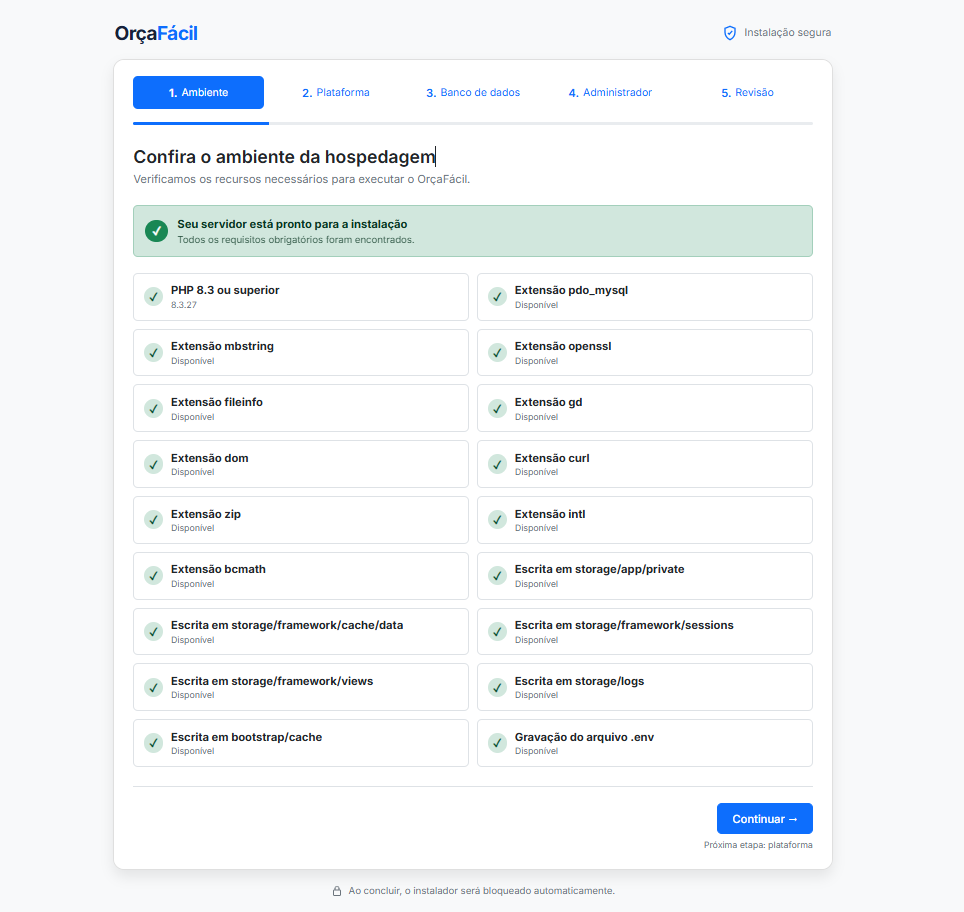Click the Escrita em bootstrap/cache label
This screenshot has height=912, width=964.
pos(247,737)
